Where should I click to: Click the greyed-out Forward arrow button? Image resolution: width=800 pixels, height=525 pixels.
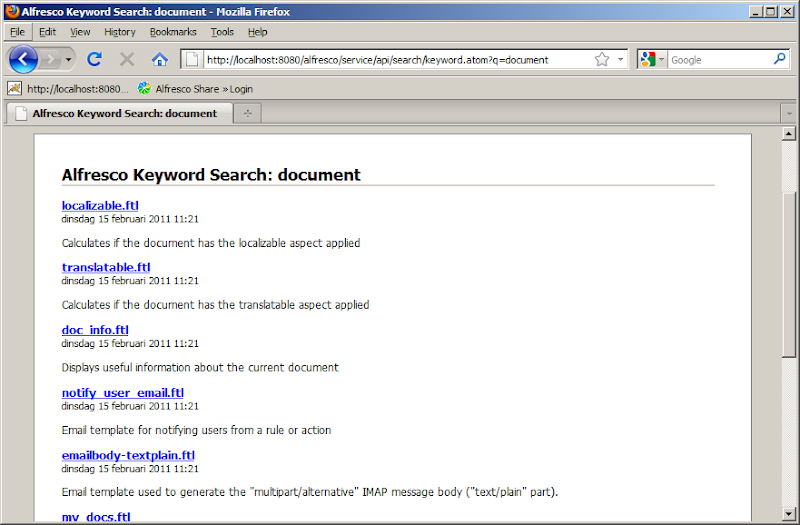click(50, 60)
